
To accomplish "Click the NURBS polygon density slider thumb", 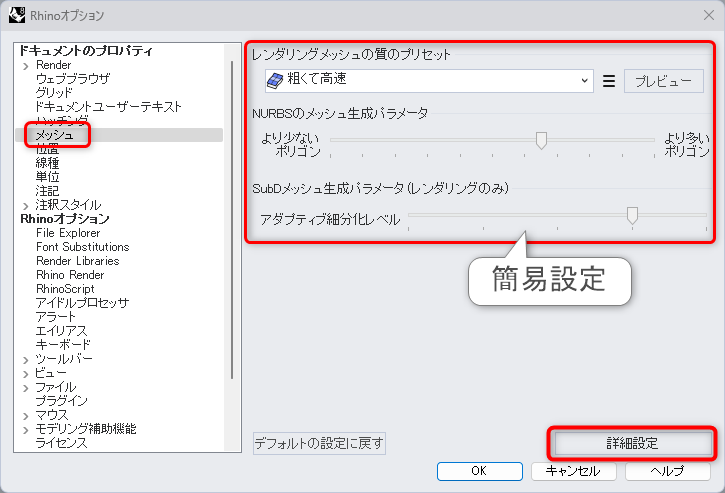I will (541, 141).
